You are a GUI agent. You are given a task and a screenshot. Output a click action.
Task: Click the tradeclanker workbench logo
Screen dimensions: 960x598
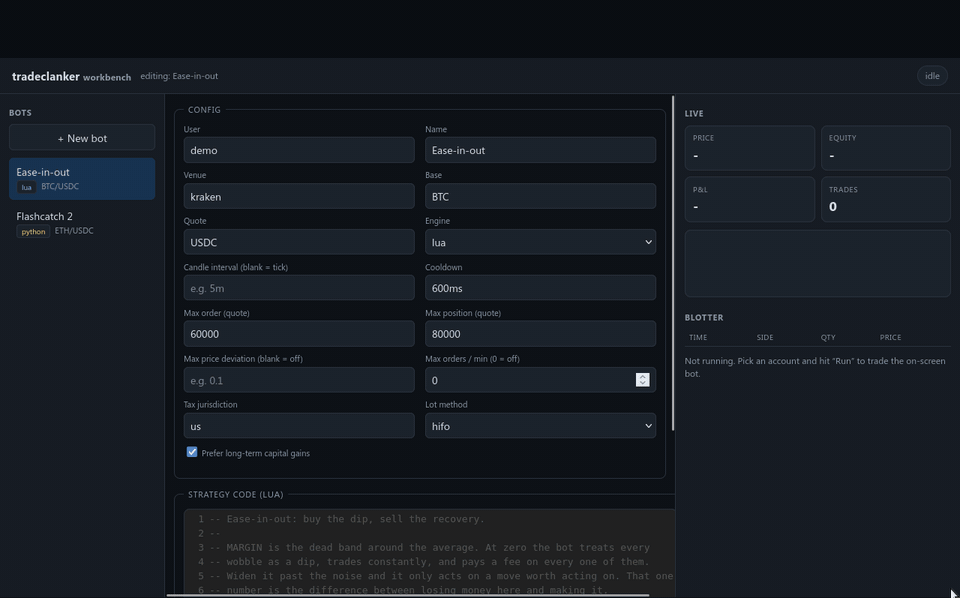[x=72, y=77]
